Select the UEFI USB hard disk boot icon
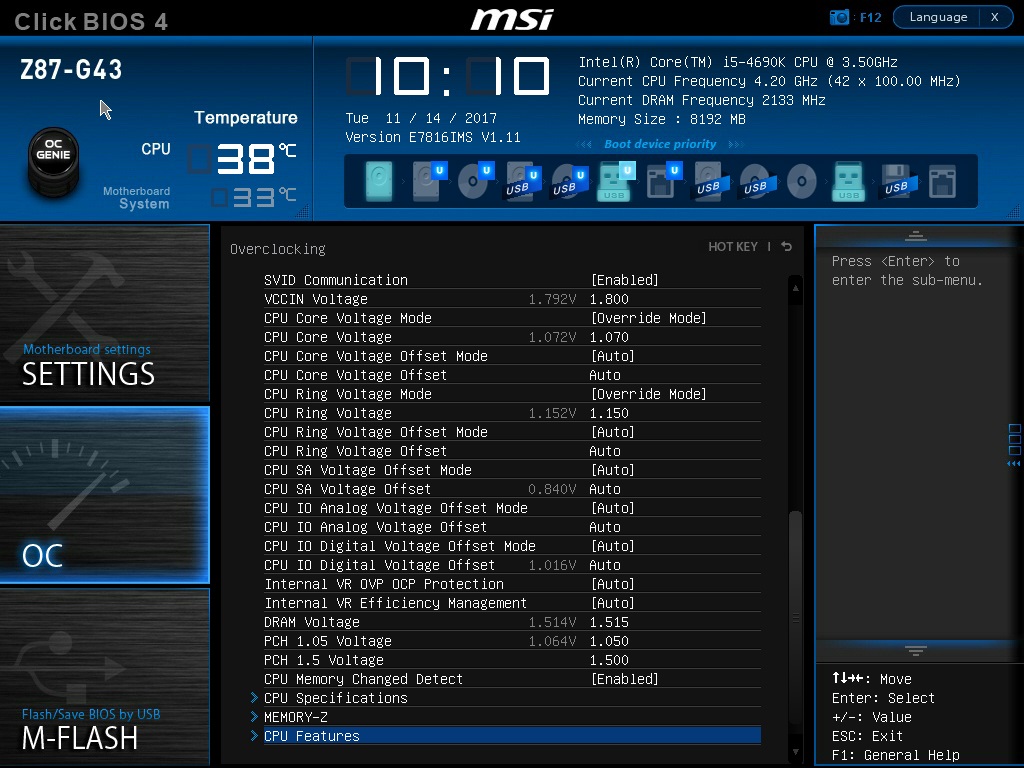This screenshot has width=1024, height=768. click(x=522, y=181)
